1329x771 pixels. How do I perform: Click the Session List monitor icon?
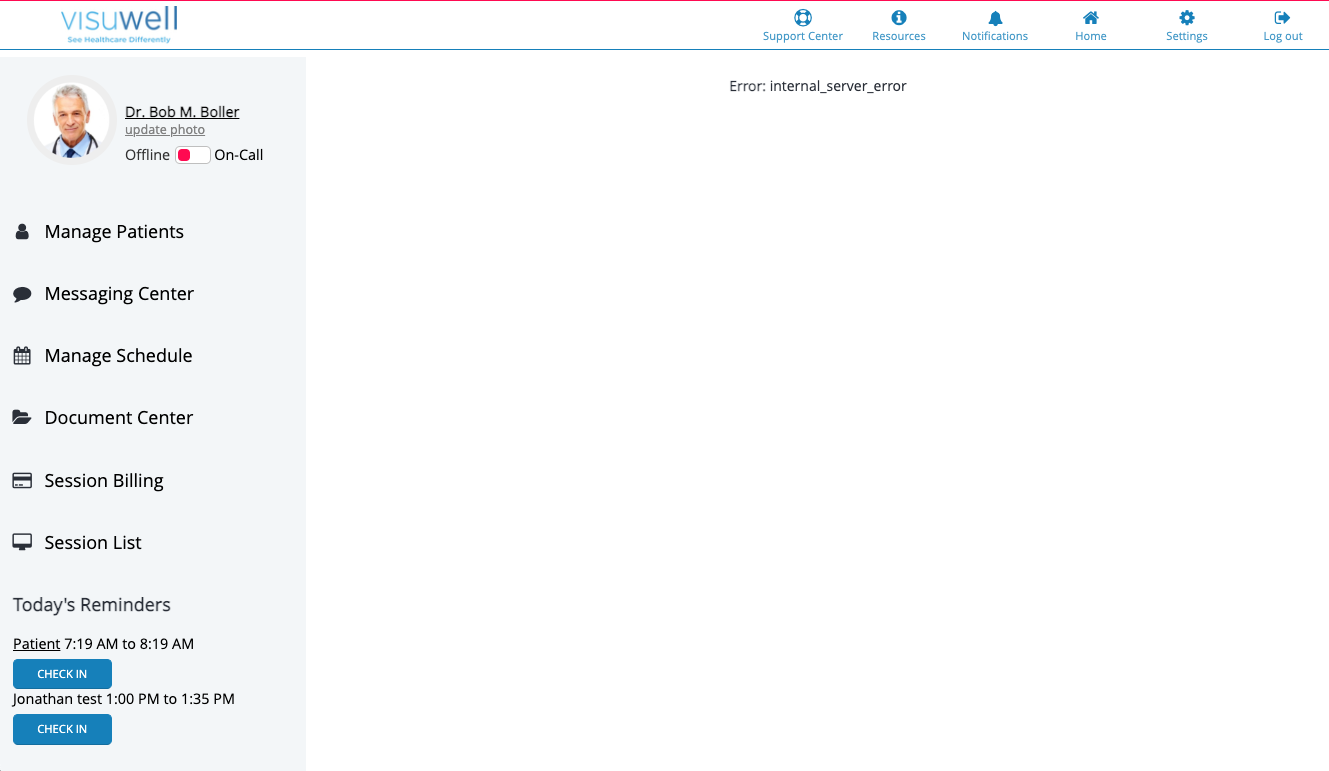(x=21, y=542)
